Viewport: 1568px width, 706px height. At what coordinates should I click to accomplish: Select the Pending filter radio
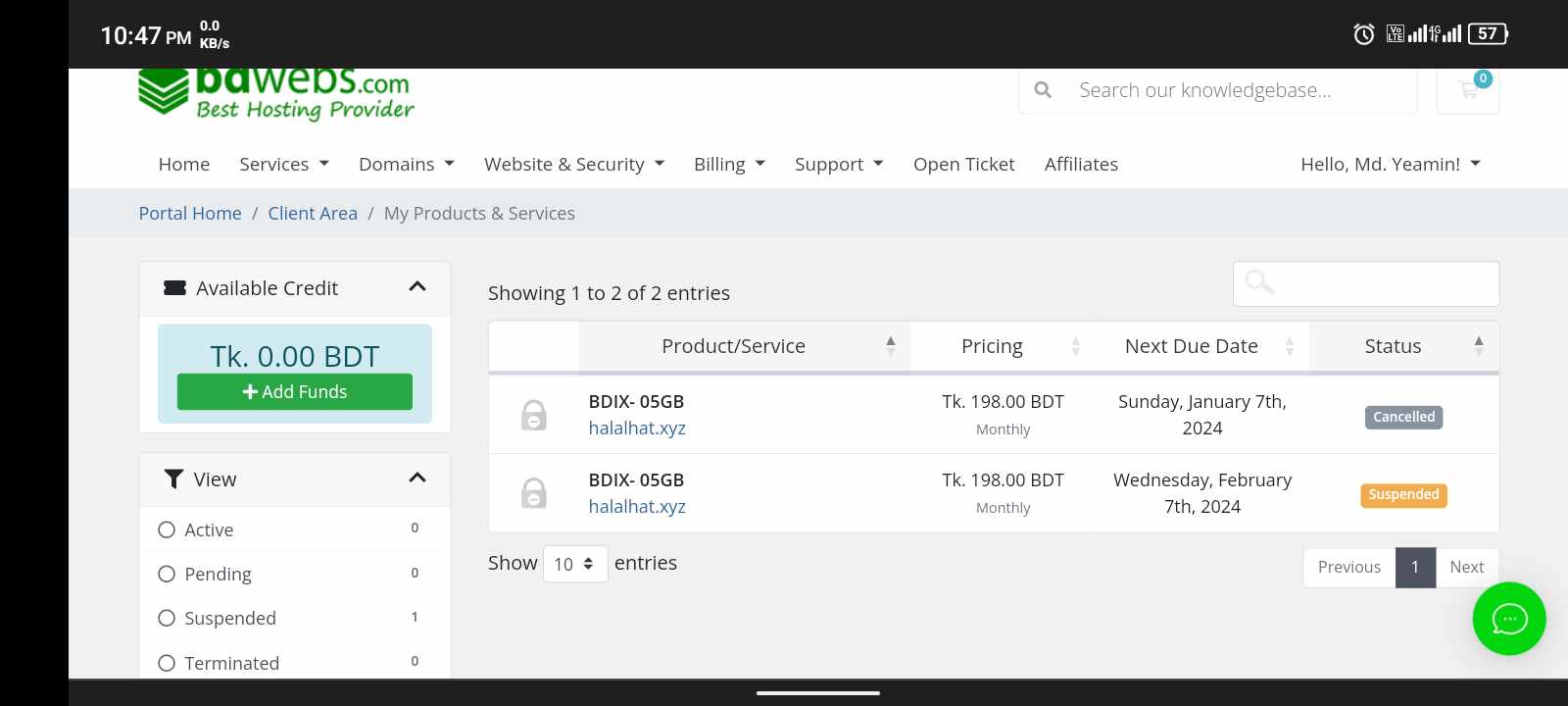click(167, 574)
